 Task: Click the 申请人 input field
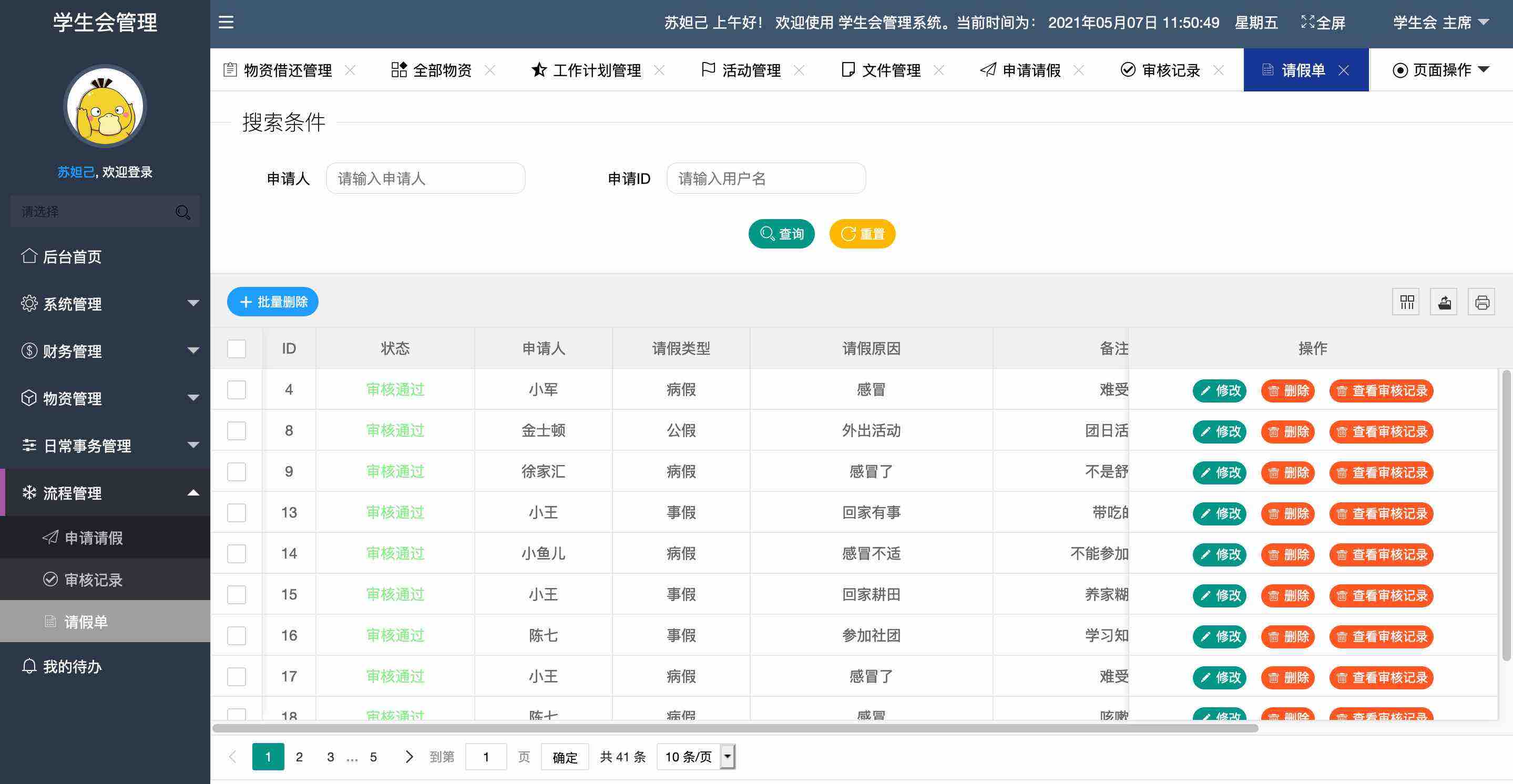pyautogui.click(x=425, y=179)
